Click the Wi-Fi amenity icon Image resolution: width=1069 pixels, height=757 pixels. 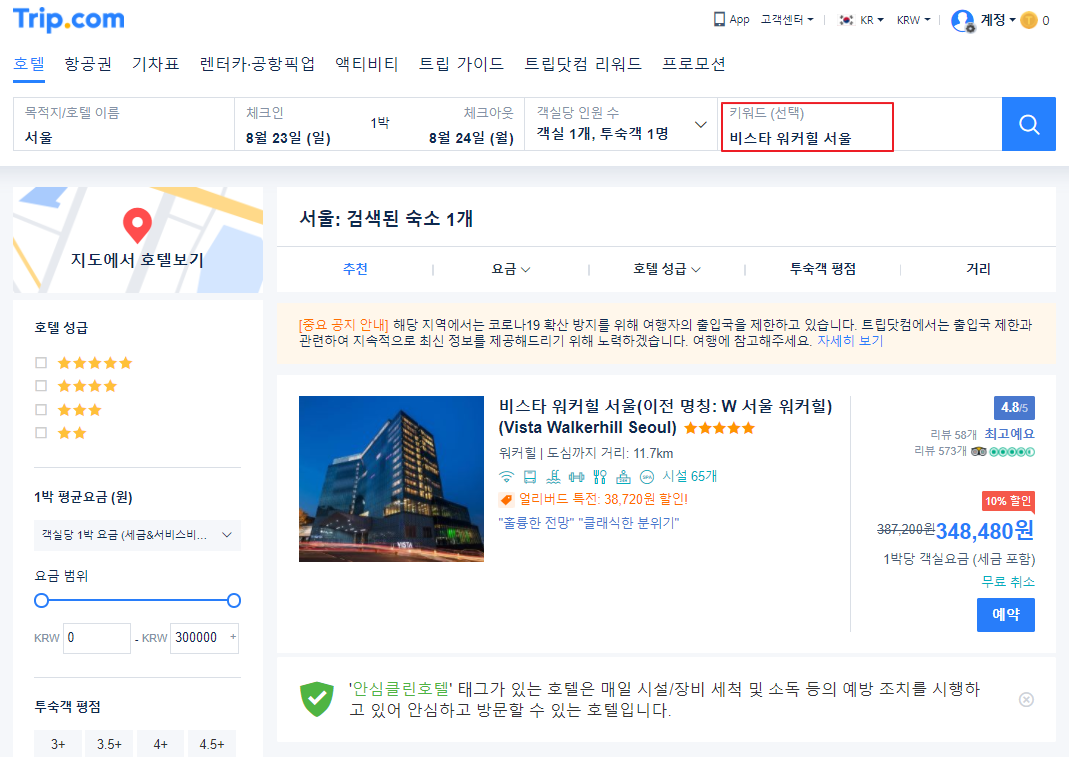coord(507,476)
